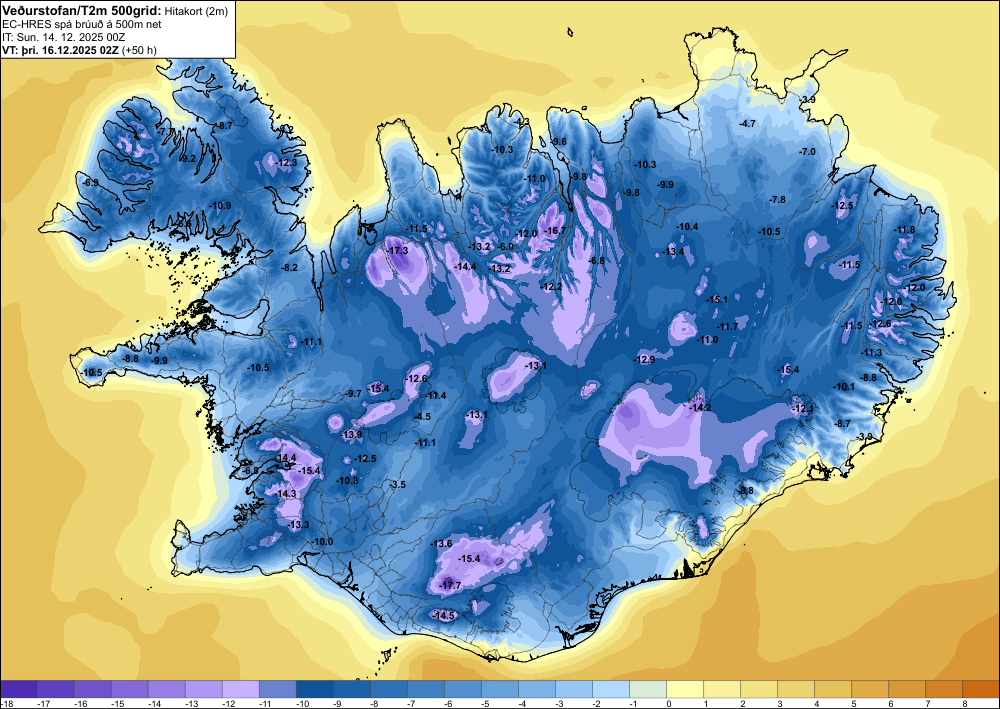This screenshot has height=709, width=1000.
Task: Click the -12.2 temperature value
Action: click(x=552, y=287)
